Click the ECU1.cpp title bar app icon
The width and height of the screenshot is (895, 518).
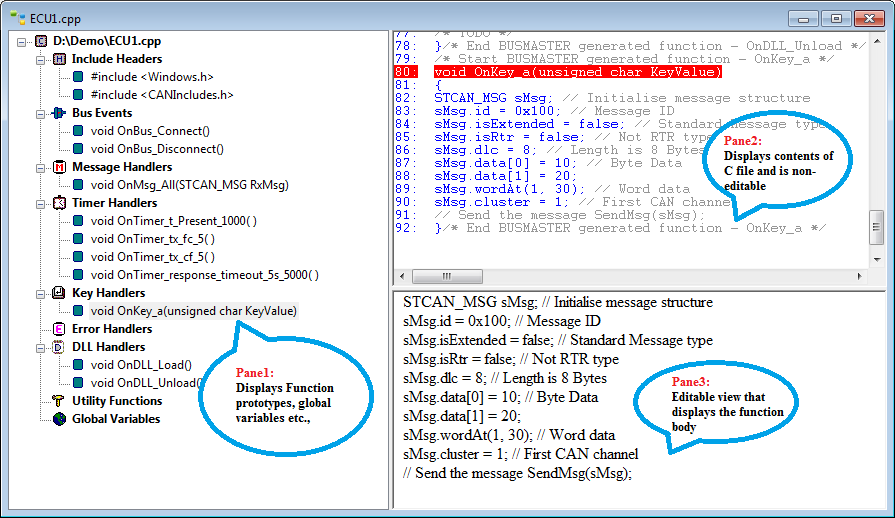click(18, 18)
